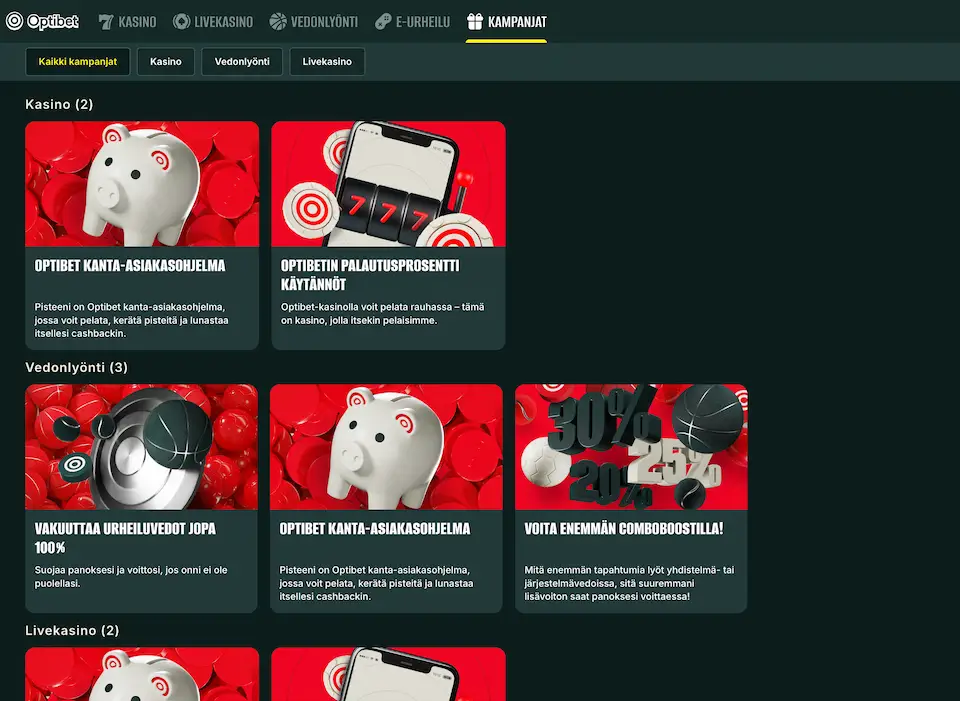Filter campaigns by Livekasino
The image size is (960, 701).
coord(327,62)
